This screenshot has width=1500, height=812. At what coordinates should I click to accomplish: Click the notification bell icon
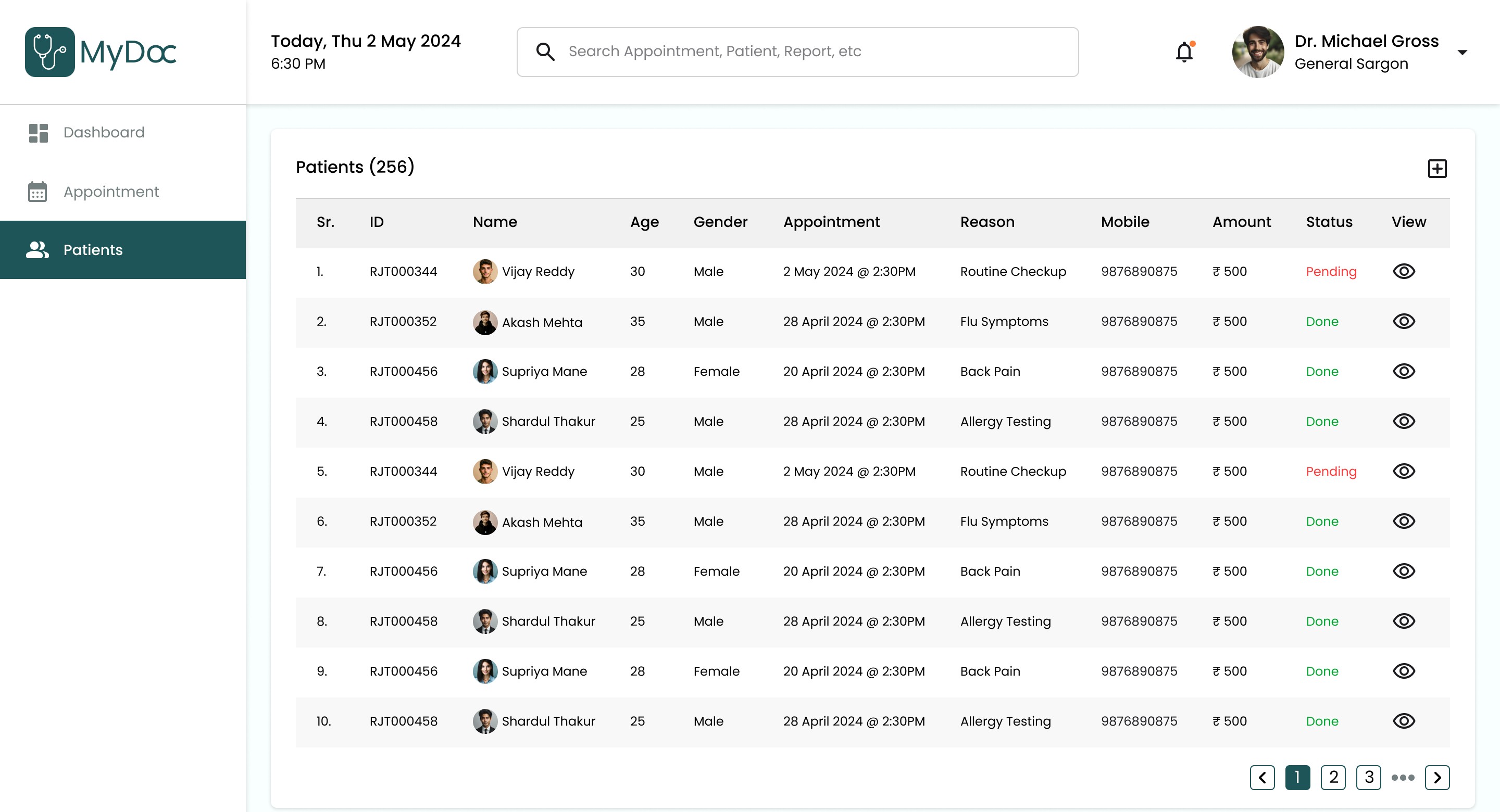coord(1184,53)
